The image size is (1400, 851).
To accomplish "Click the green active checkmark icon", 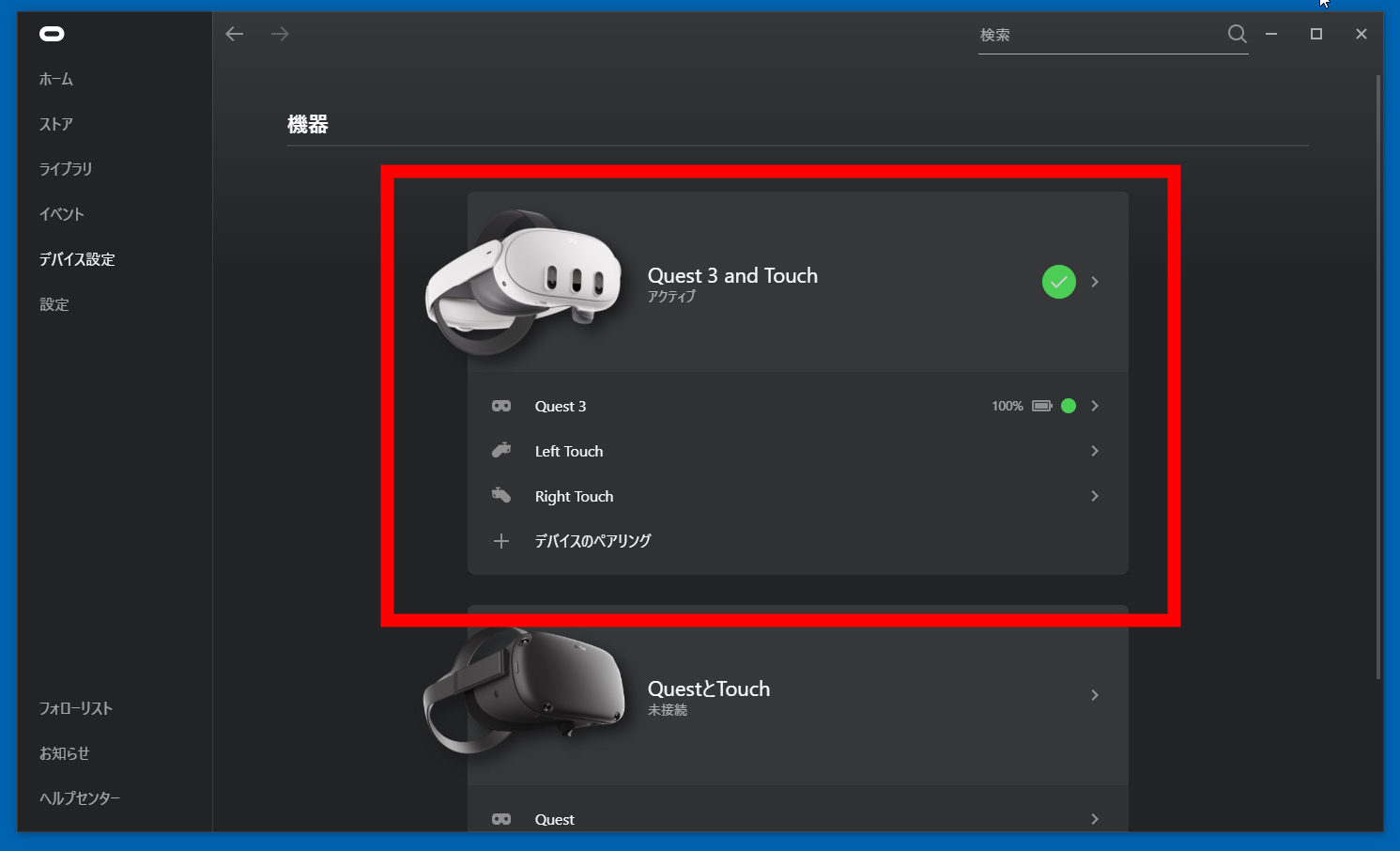I will point(1058,282).
